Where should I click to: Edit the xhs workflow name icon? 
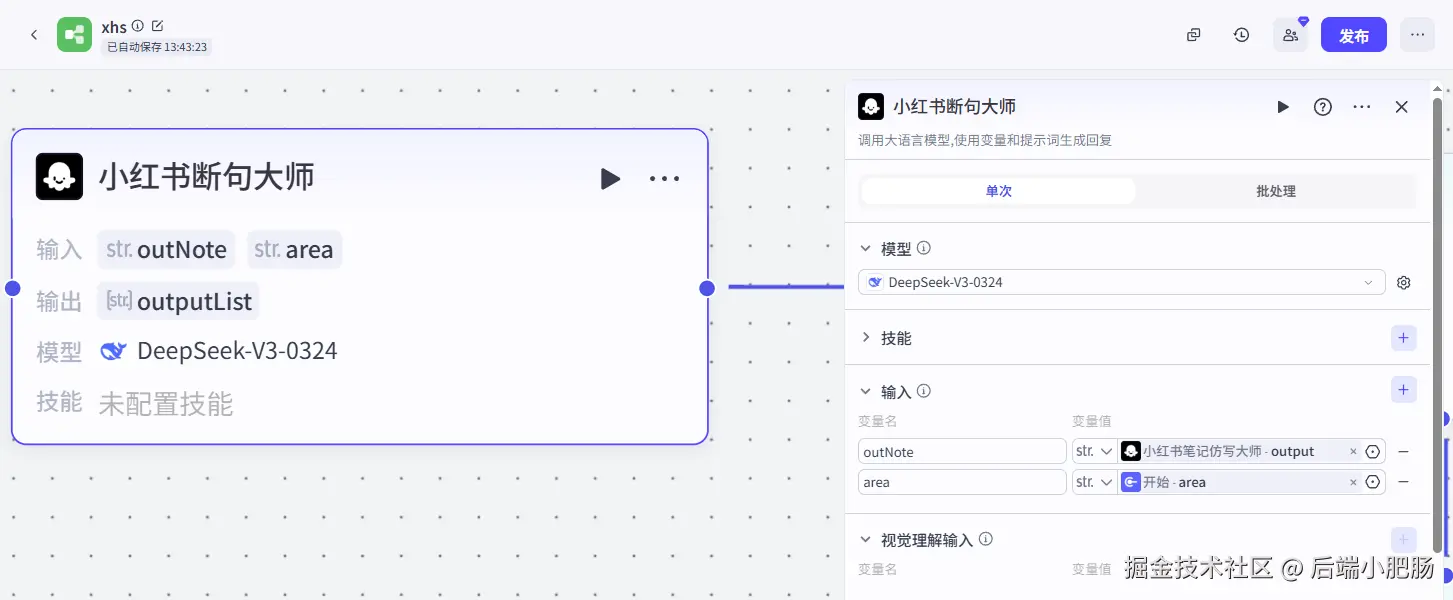pyautogui.click(x=157, y=26)
